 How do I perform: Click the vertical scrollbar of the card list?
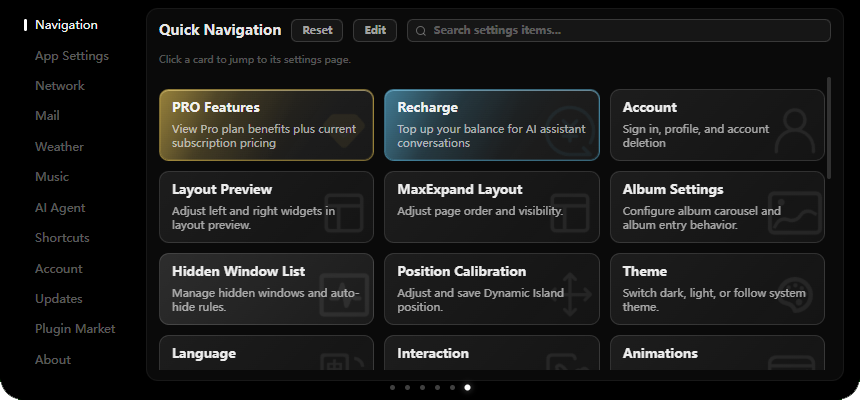click(829, 127)
